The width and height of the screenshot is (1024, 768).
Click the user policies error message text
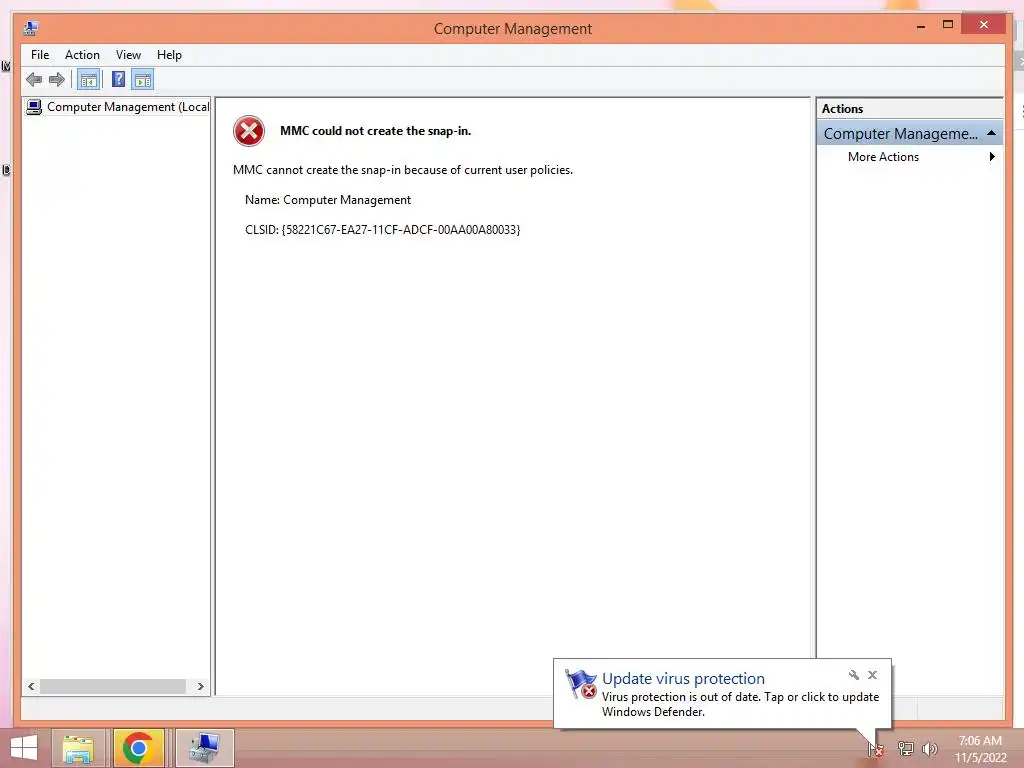403,170
